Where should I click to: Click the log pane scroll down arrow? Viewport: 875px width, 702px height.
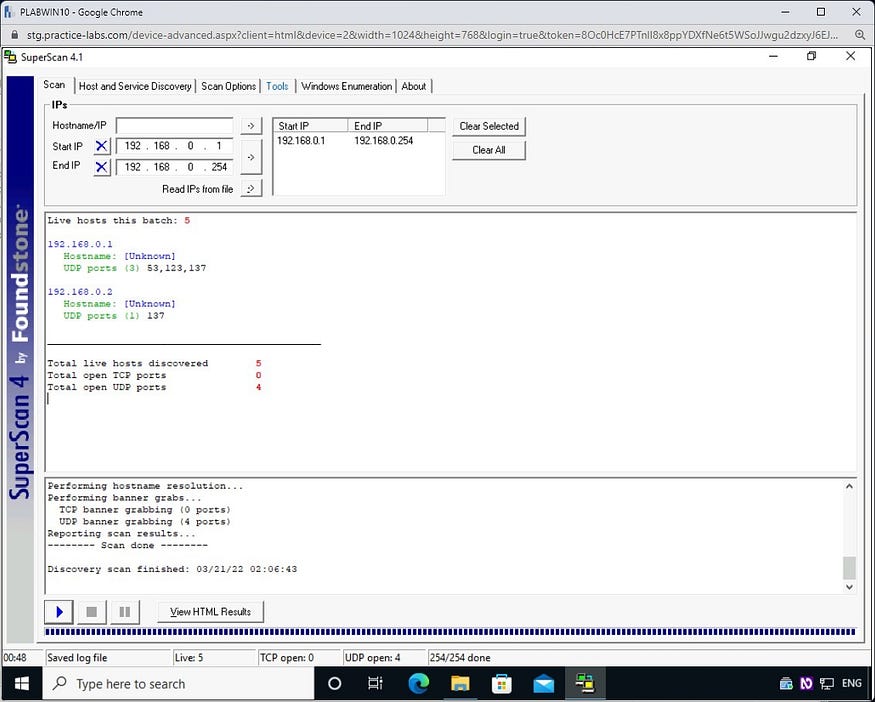point(849,586)
